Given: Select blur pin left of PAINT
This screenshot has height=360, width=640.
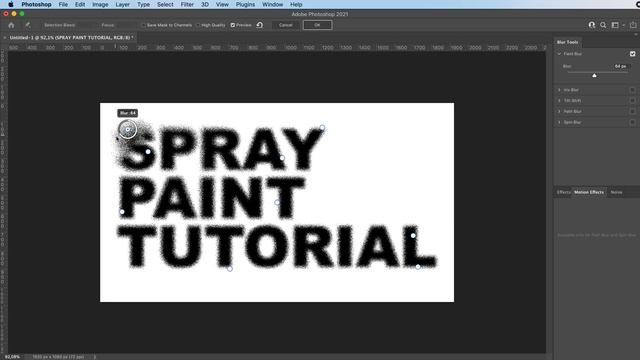Looking at the screenshot, I should pos(122,211).
